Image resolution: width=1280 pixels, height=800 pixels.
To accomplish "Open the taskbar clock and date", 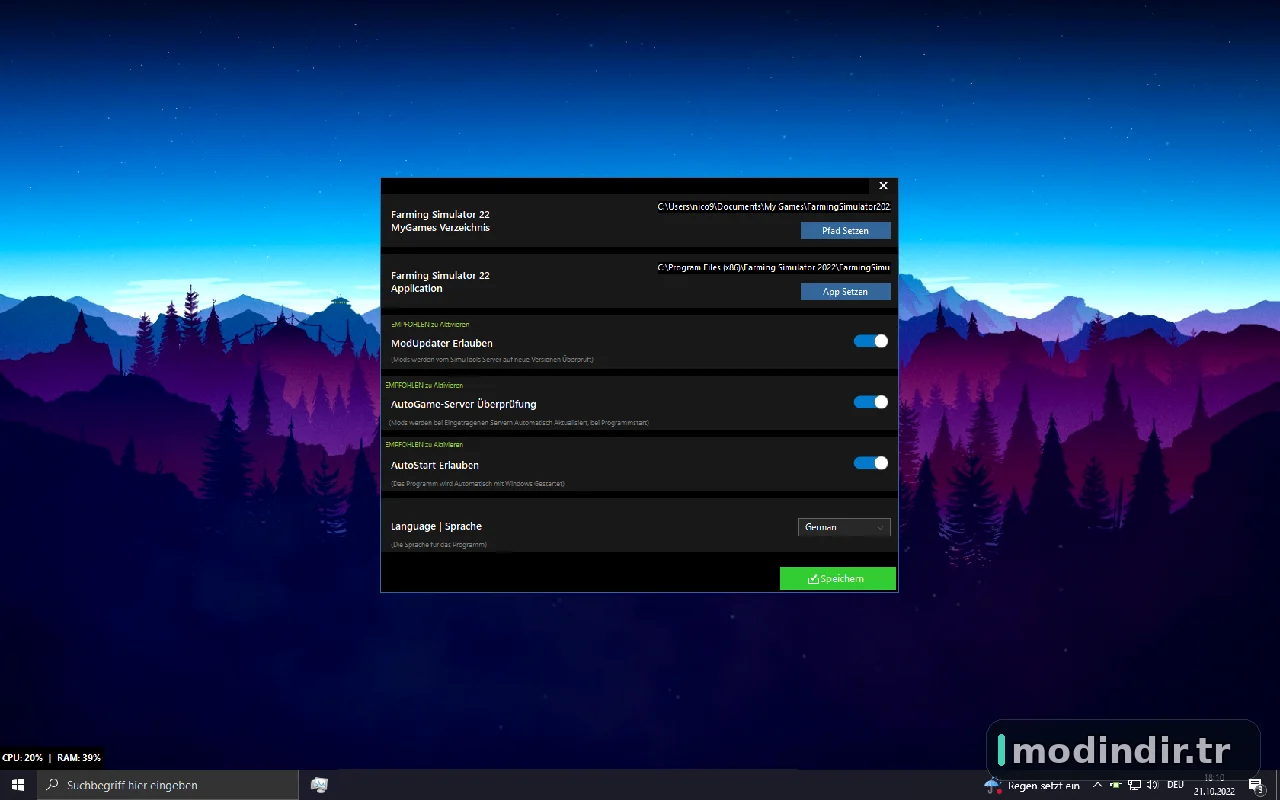I will [x=1214, y=785].
